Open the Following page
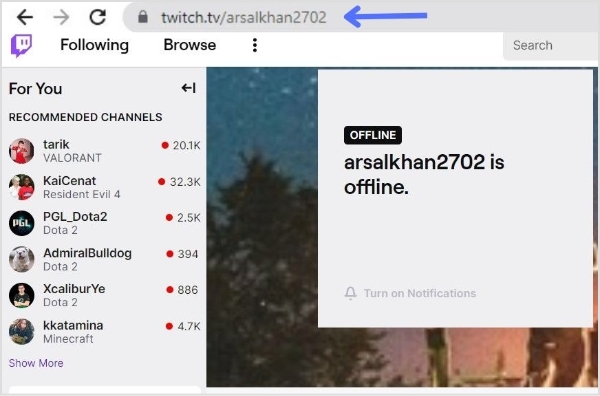Screen dimensions: 600x396 pyautogui.click(x=95, y=45)
